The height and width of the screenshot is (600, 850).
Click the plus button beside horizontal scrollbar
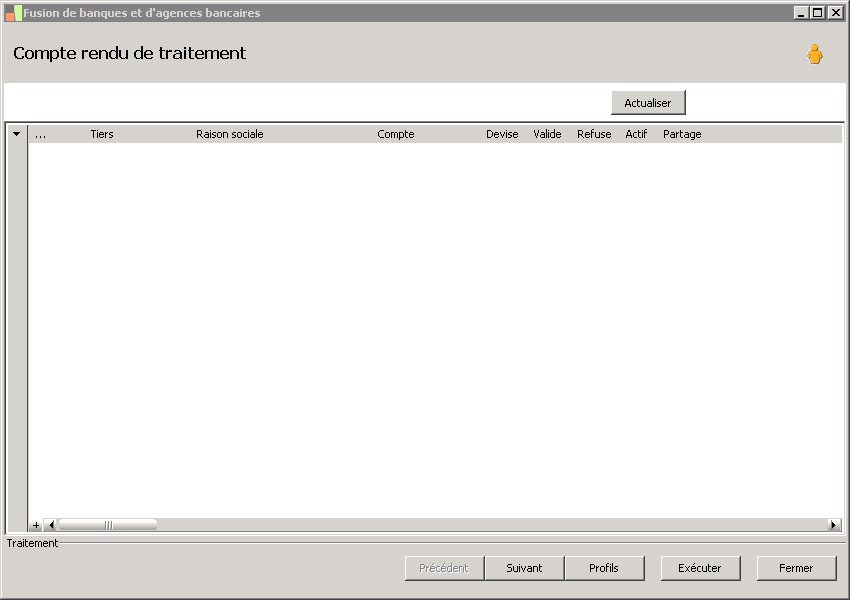36,525
